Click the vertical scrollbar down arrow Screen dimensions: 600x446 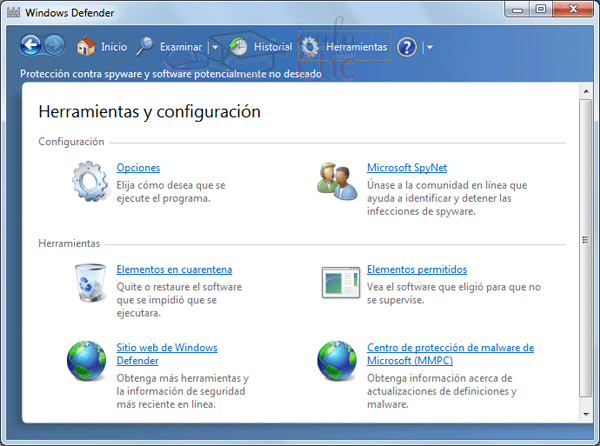click(x=585, y=411)
